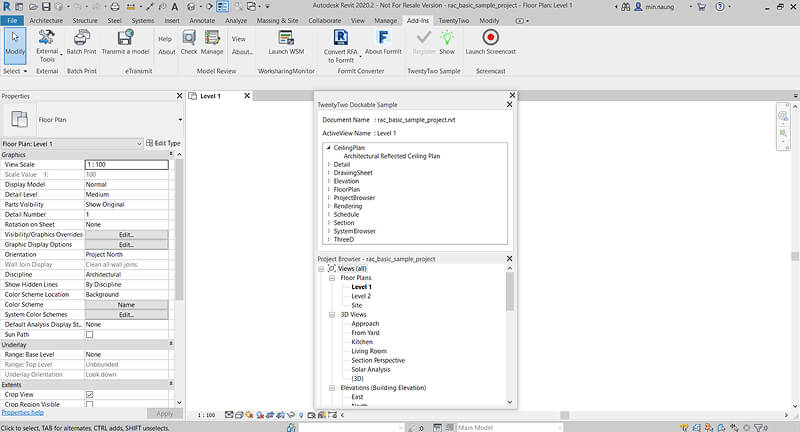This screenshot has width=800, height=432.
Task: Click the Batch Print icon
Action: tap(81, 39)
